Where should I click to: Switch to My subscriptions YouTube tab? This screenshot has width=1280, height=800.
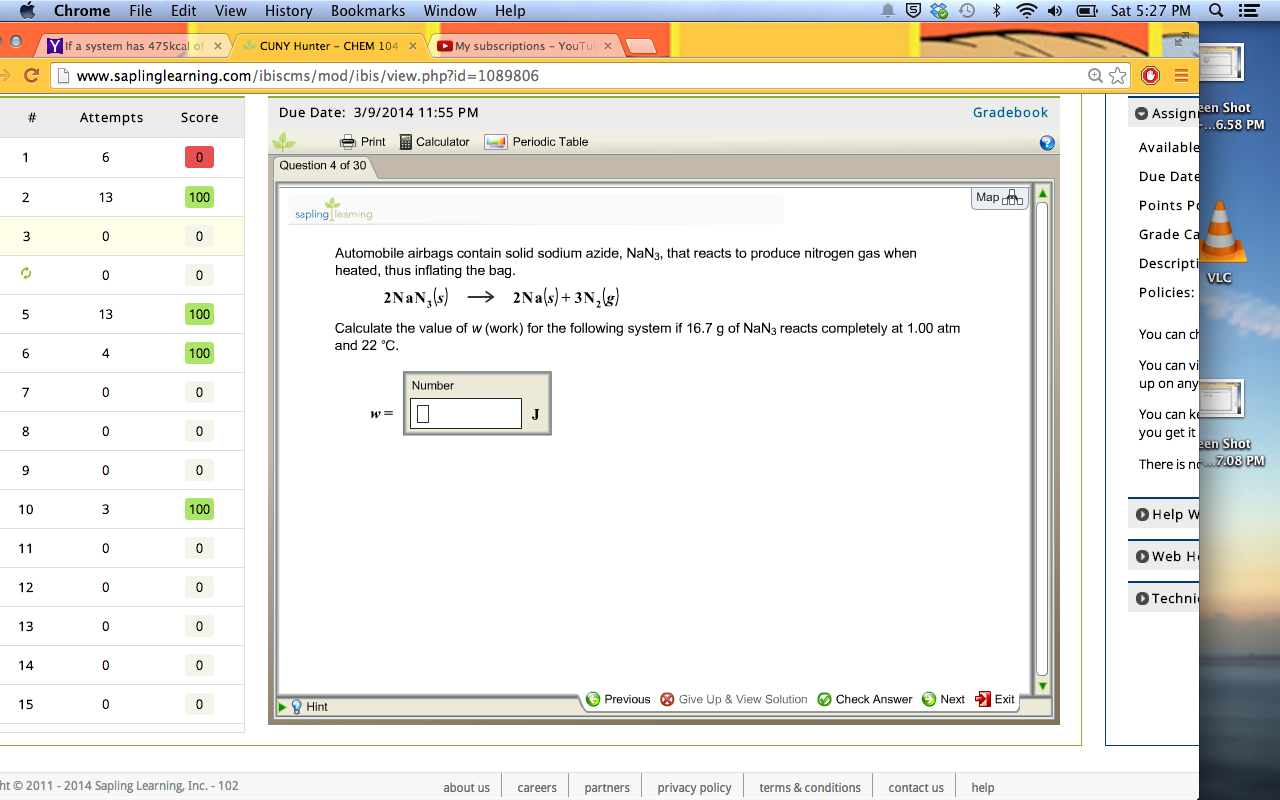coord(524,46)
